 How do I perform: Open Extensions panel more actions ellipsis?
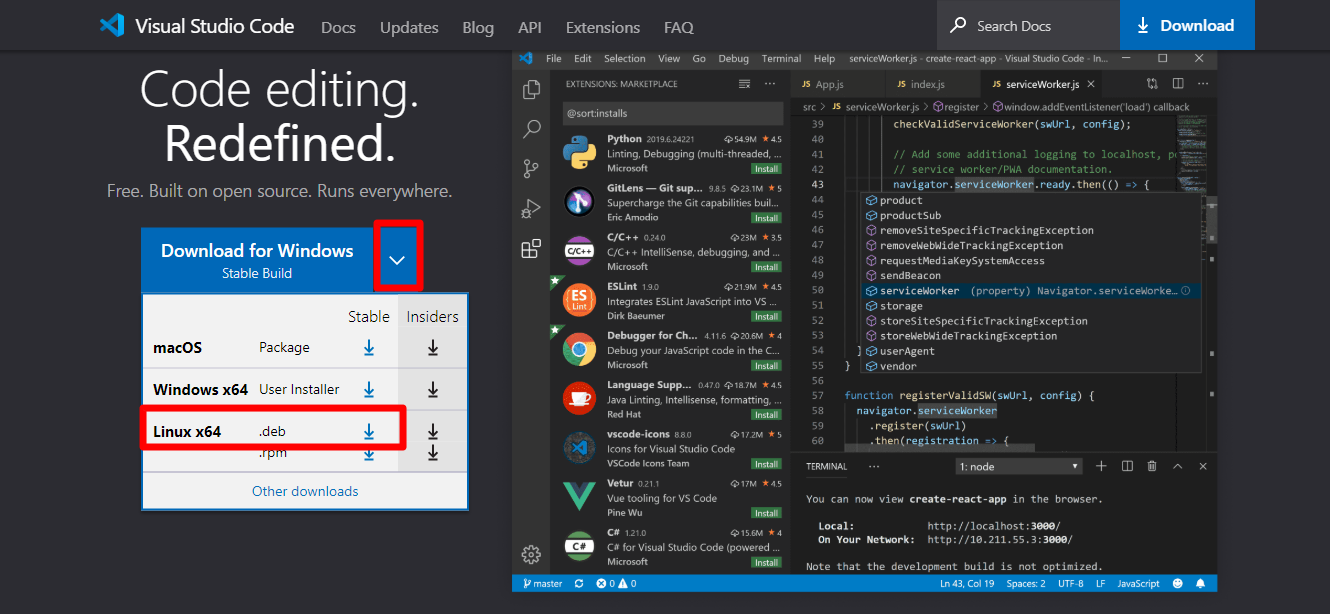tap(769, 84)
